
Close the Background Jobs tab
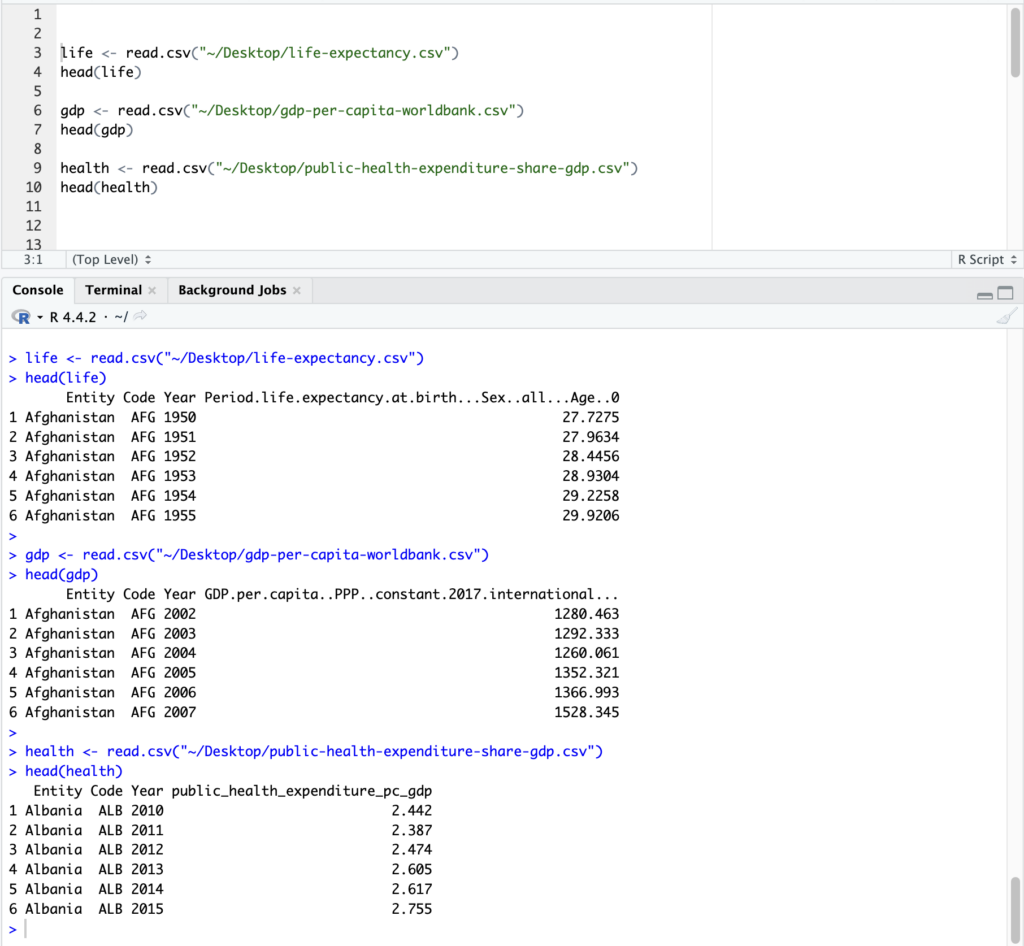[x=296, y=291]
